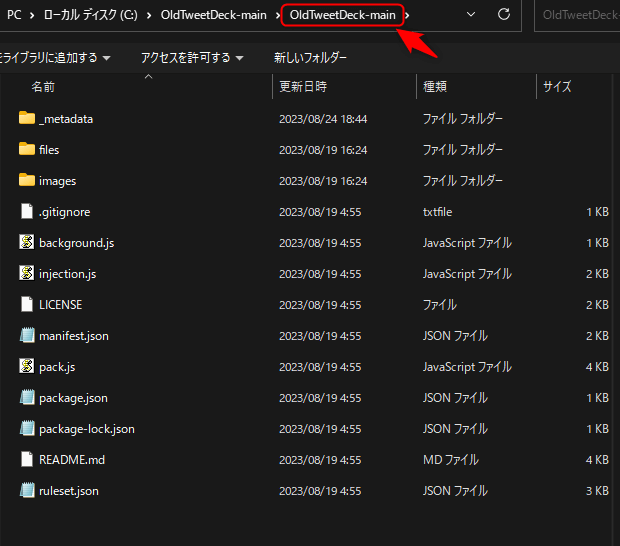The width and height of the screenshot is (620, 546).
Task: Select the package-lock.json file name
Action: click(x=87, y=429)
